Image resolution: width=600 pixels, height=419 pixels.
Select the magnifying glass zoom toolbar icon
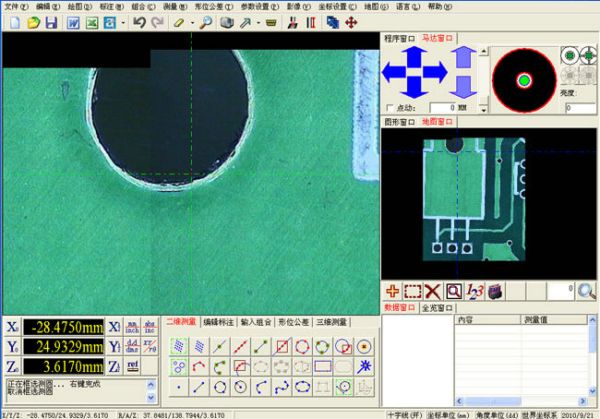point(206,23)
